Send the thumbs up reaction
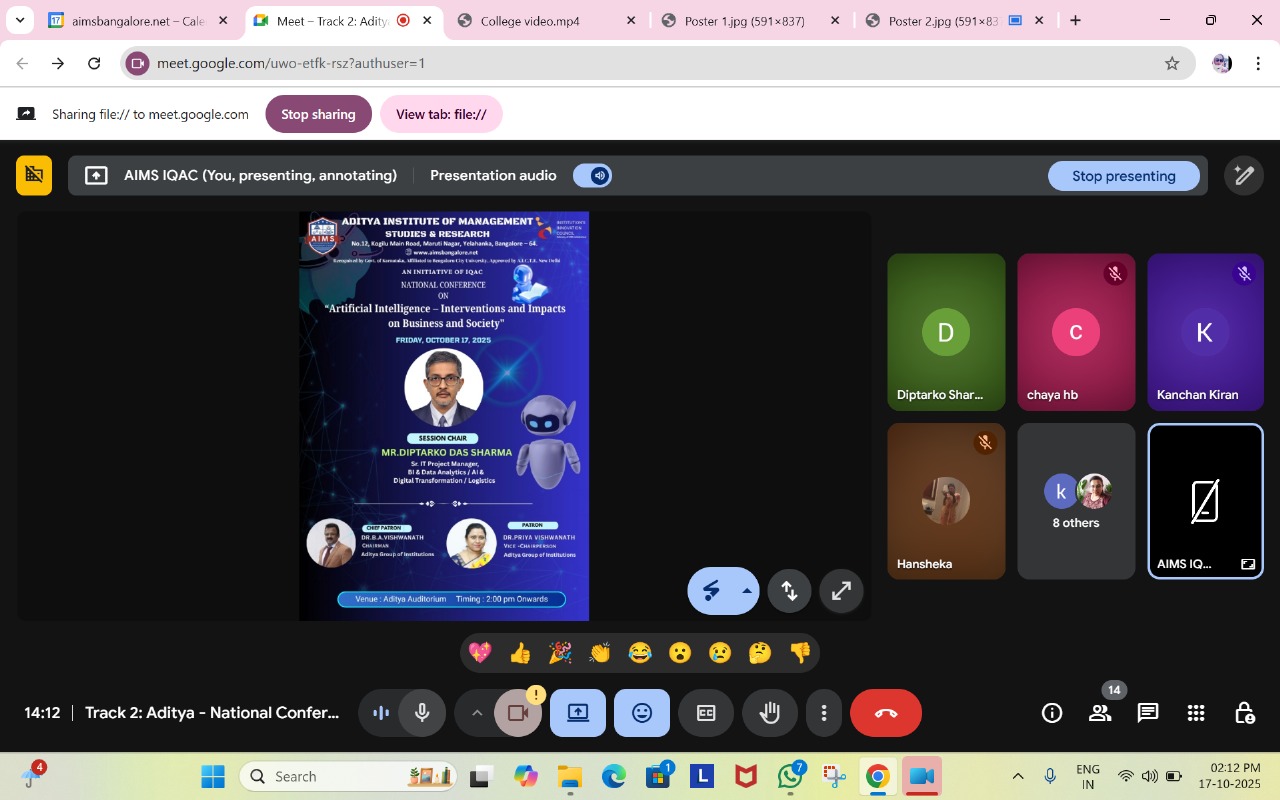The height and width of the screenshot is (800, 1280). tap(520, 653)
